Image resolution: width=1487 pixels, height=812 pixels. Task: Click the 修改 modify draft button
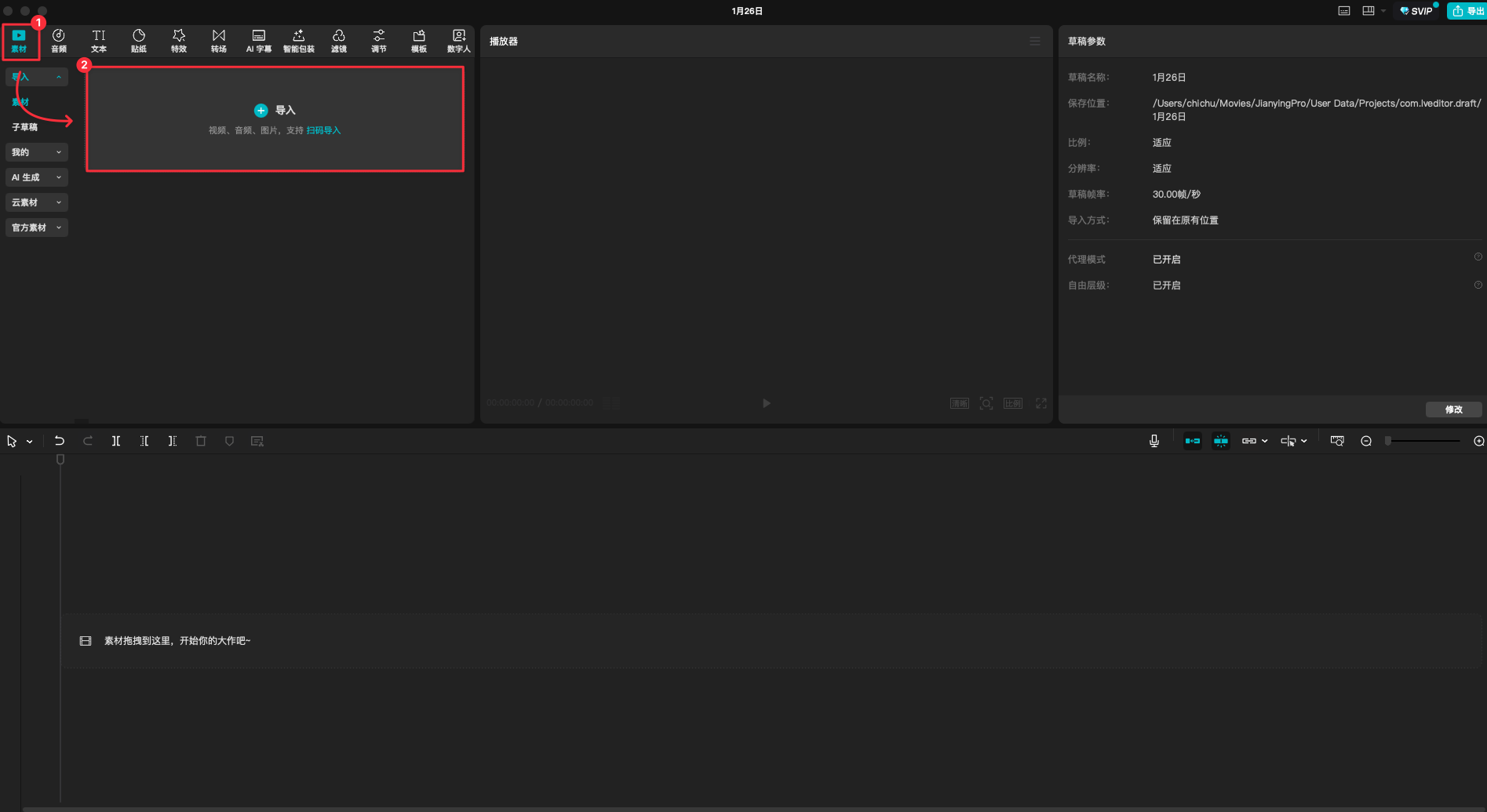tap(1454, 410)
